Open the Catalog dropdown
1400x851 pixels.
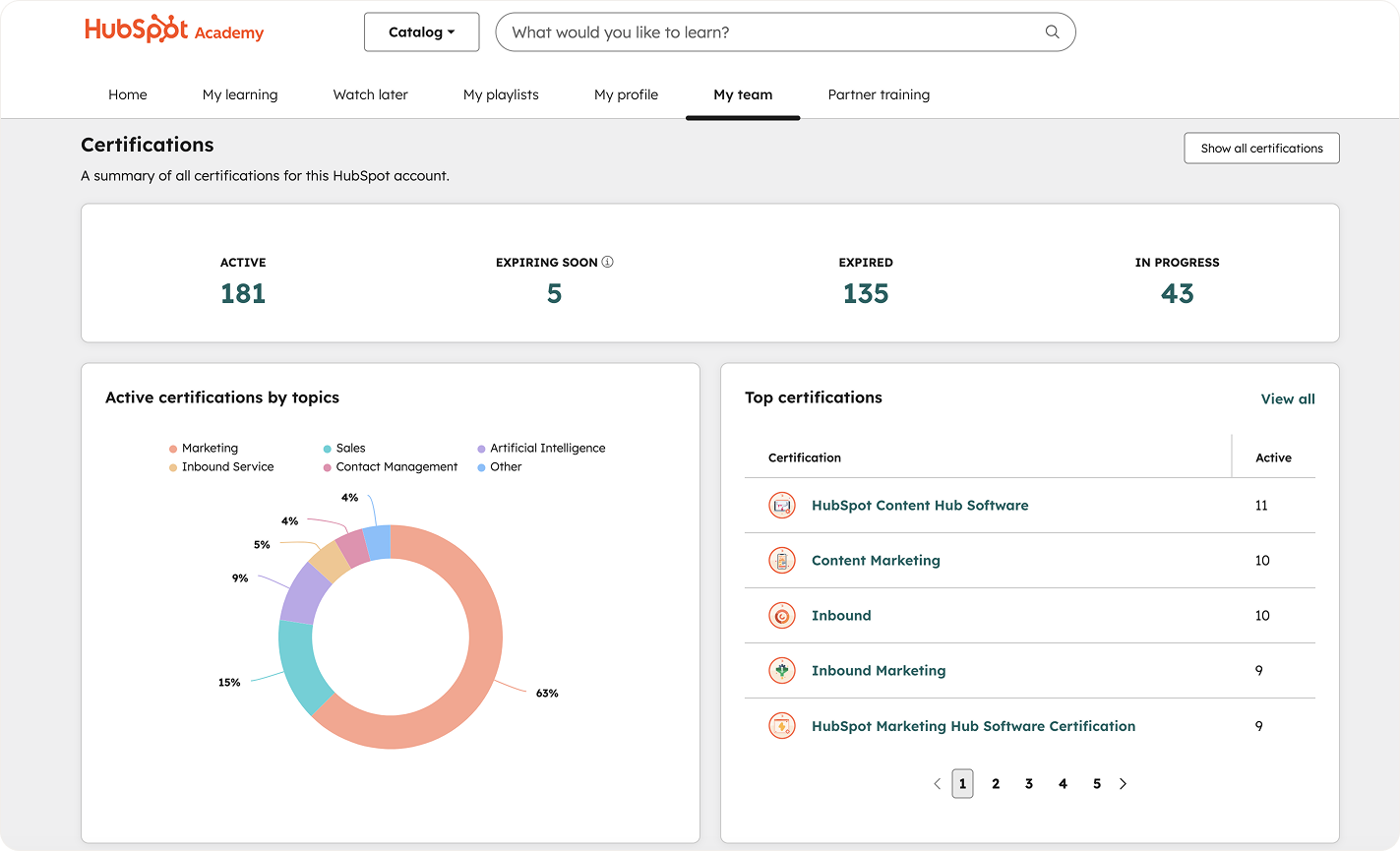point(421,31)
